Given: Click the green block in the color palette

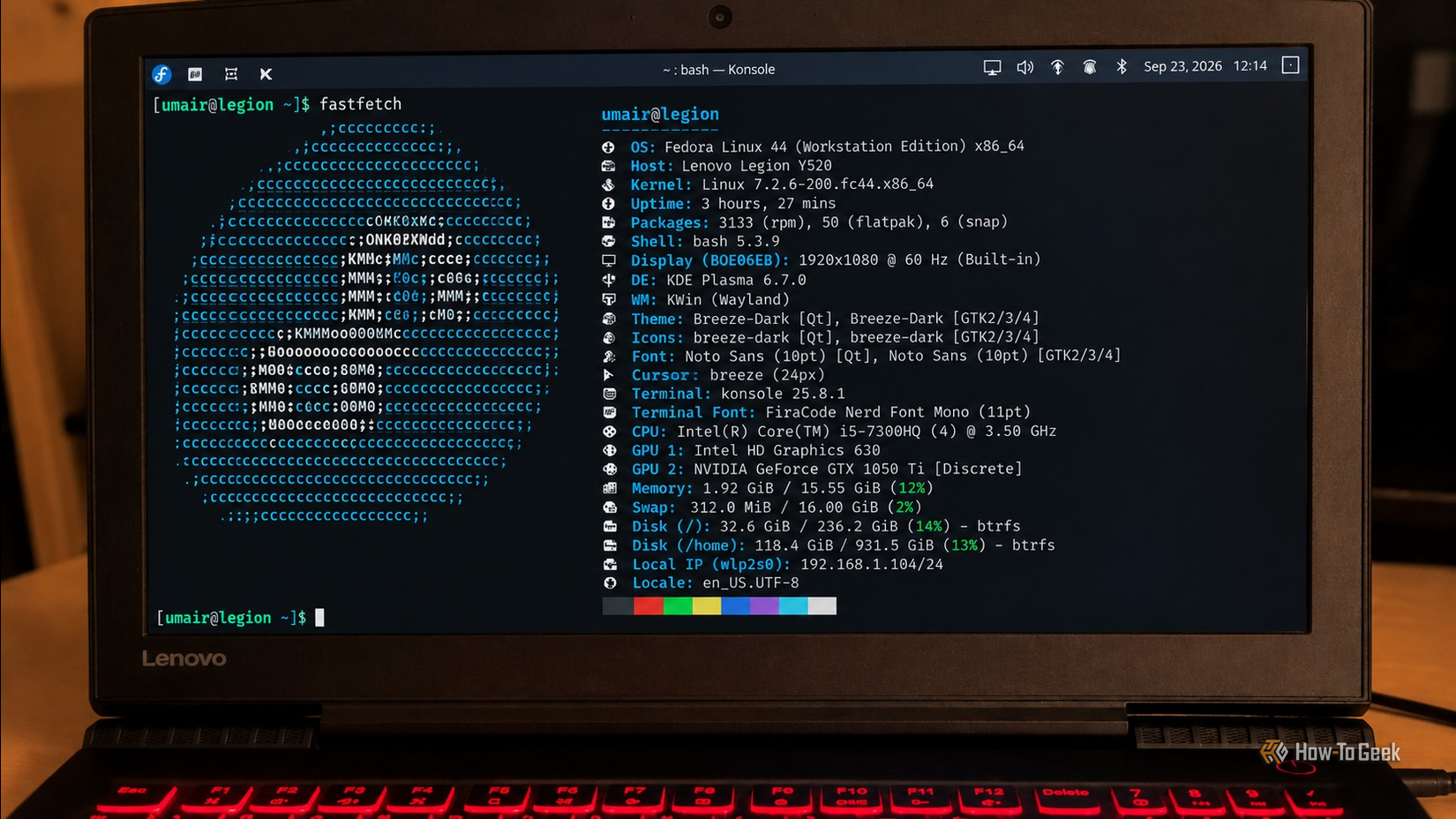Looking at the screenshot, I should click(x=678, y=605).
